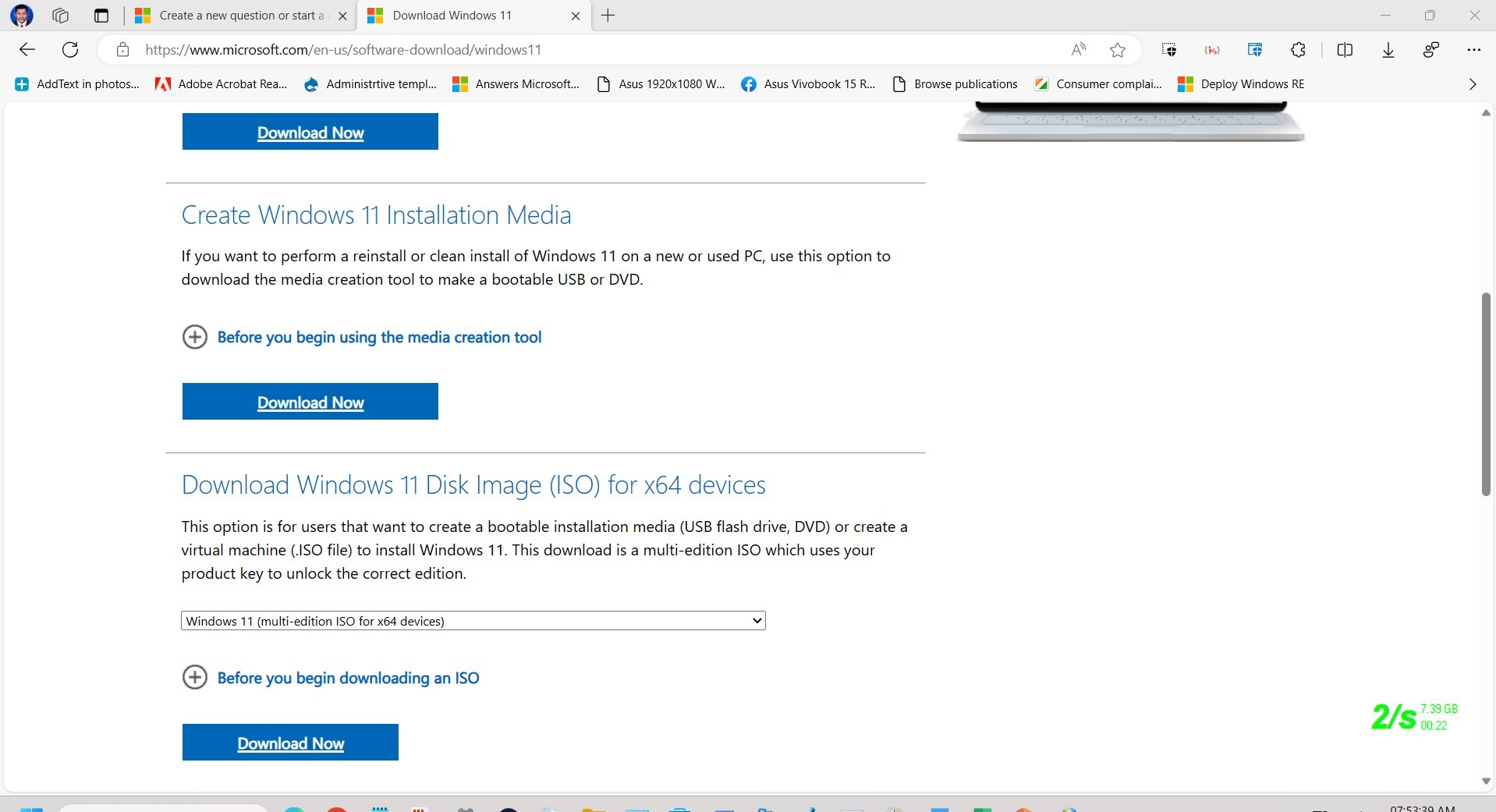Open the 'Consumer complai...' bookmark
This screenshot has height=812, width=1496.
pyautogui.click(x=1098, y=84)
